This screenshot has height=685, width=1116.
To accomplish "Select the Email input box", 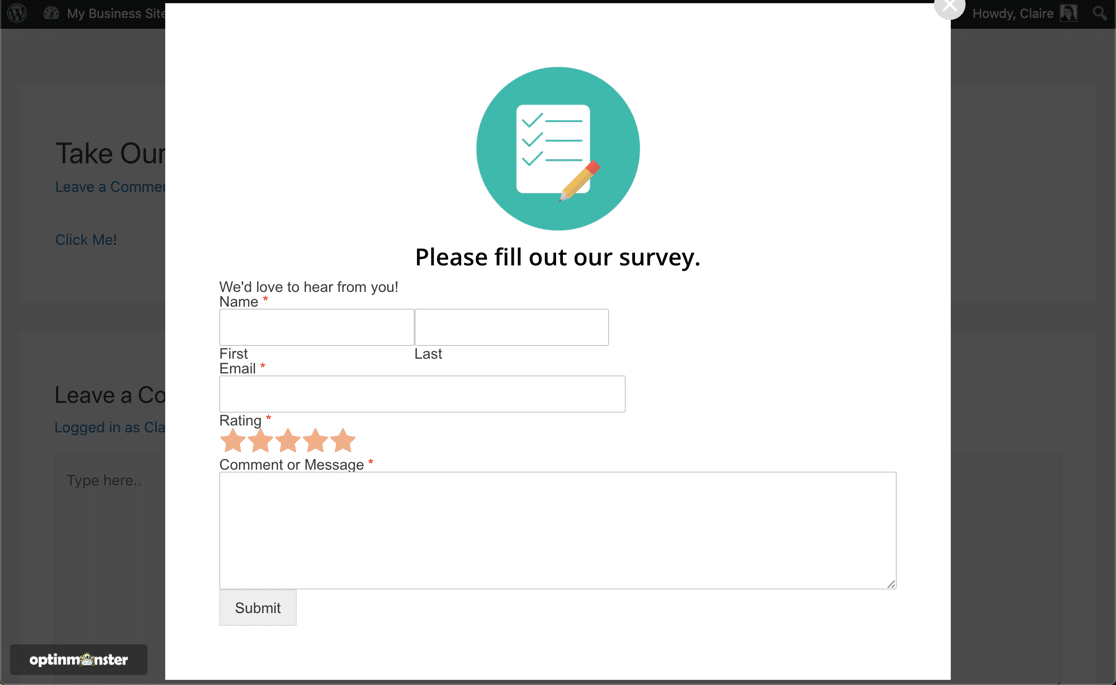I will 422,394.
